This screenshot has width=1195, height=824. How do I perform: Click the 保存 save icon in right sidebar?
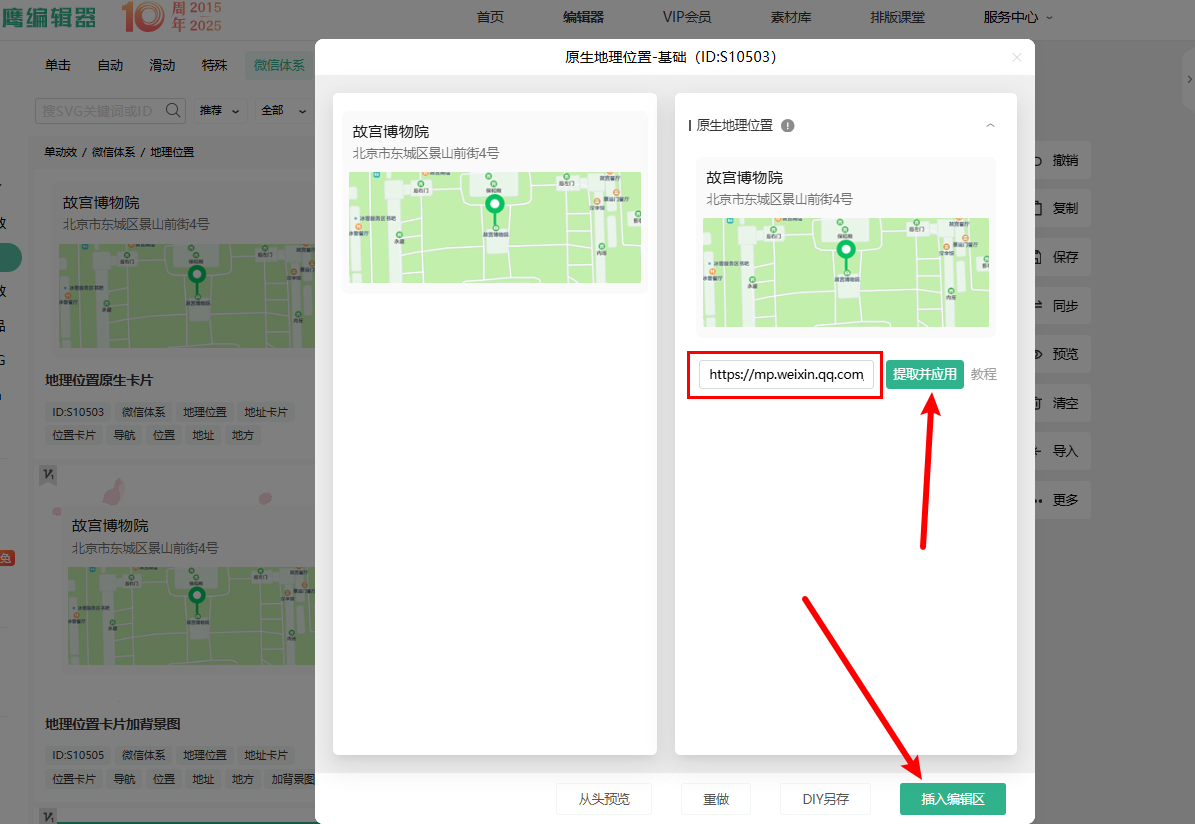point(1038,257)
